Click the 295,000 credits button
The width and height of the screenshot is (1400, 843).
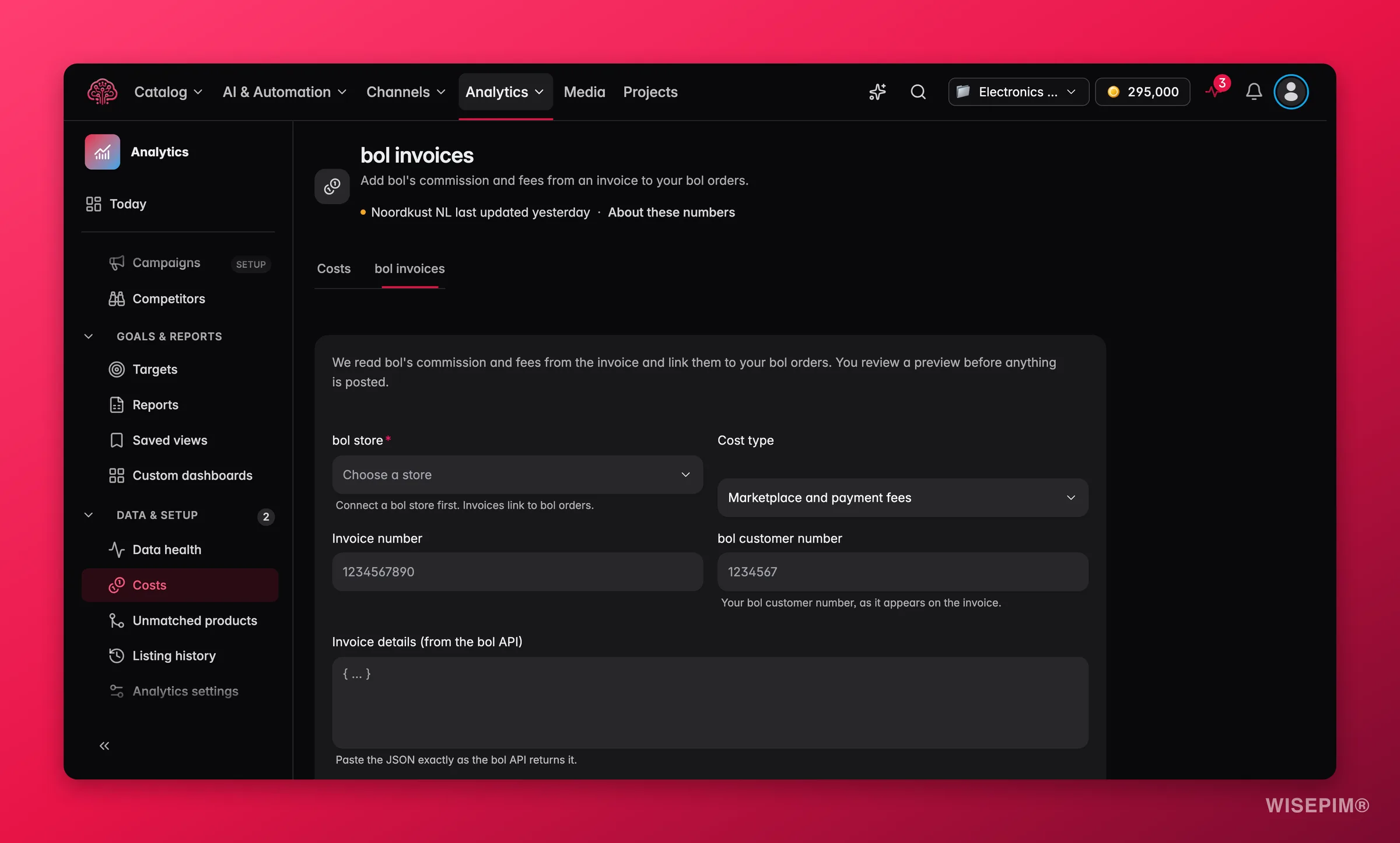click(1143, 92)
